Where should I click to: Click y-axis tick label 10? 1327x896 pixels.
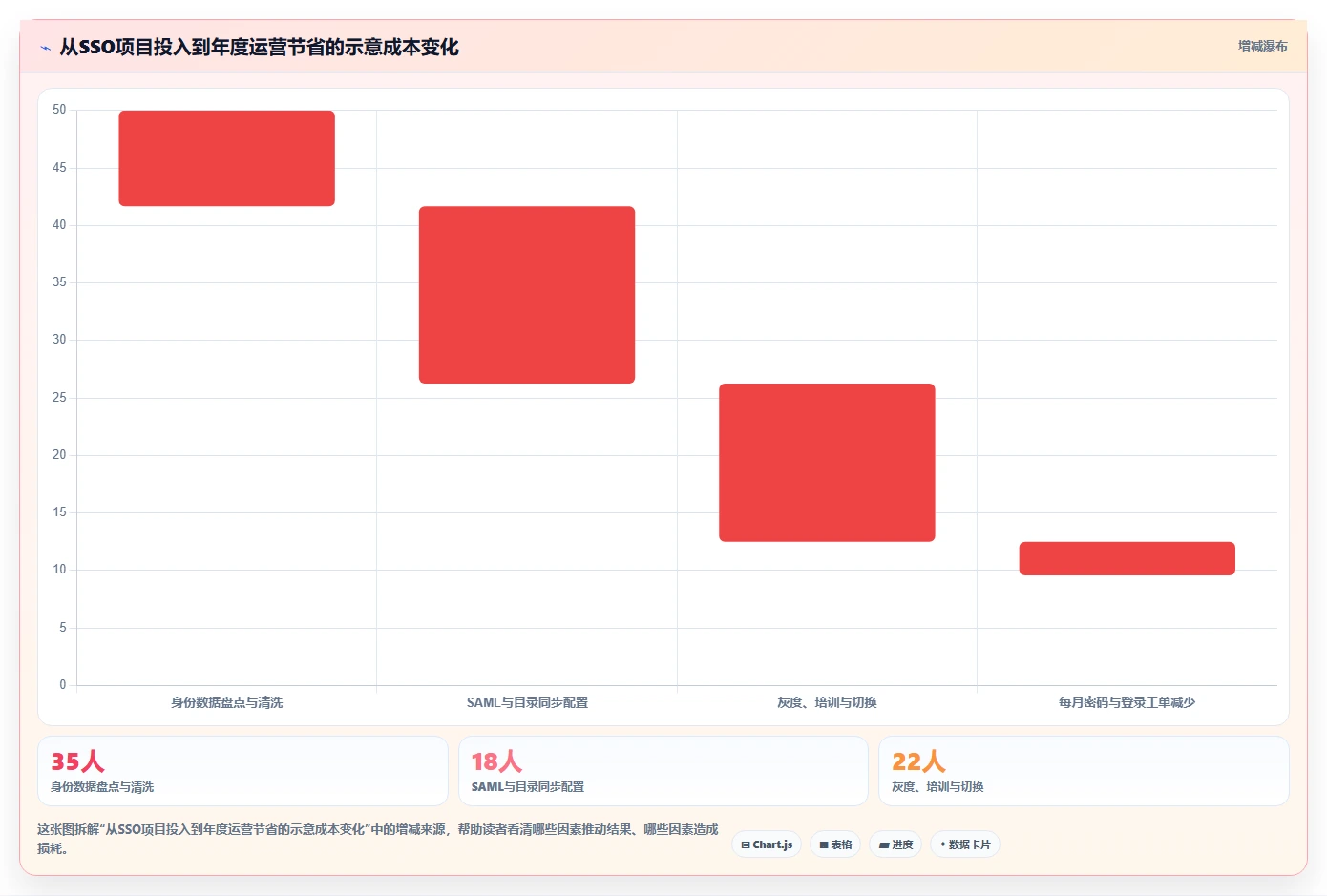click(x=59, y=570)
